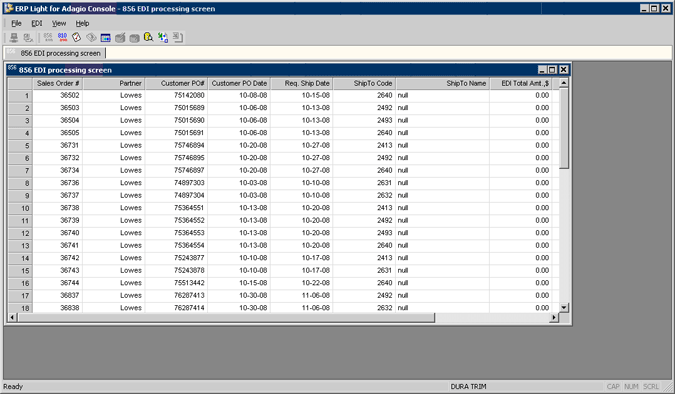Select the 856 EDI processing screen tab
The width and height of the screenshot is (675, 394).
click(55, 53)
